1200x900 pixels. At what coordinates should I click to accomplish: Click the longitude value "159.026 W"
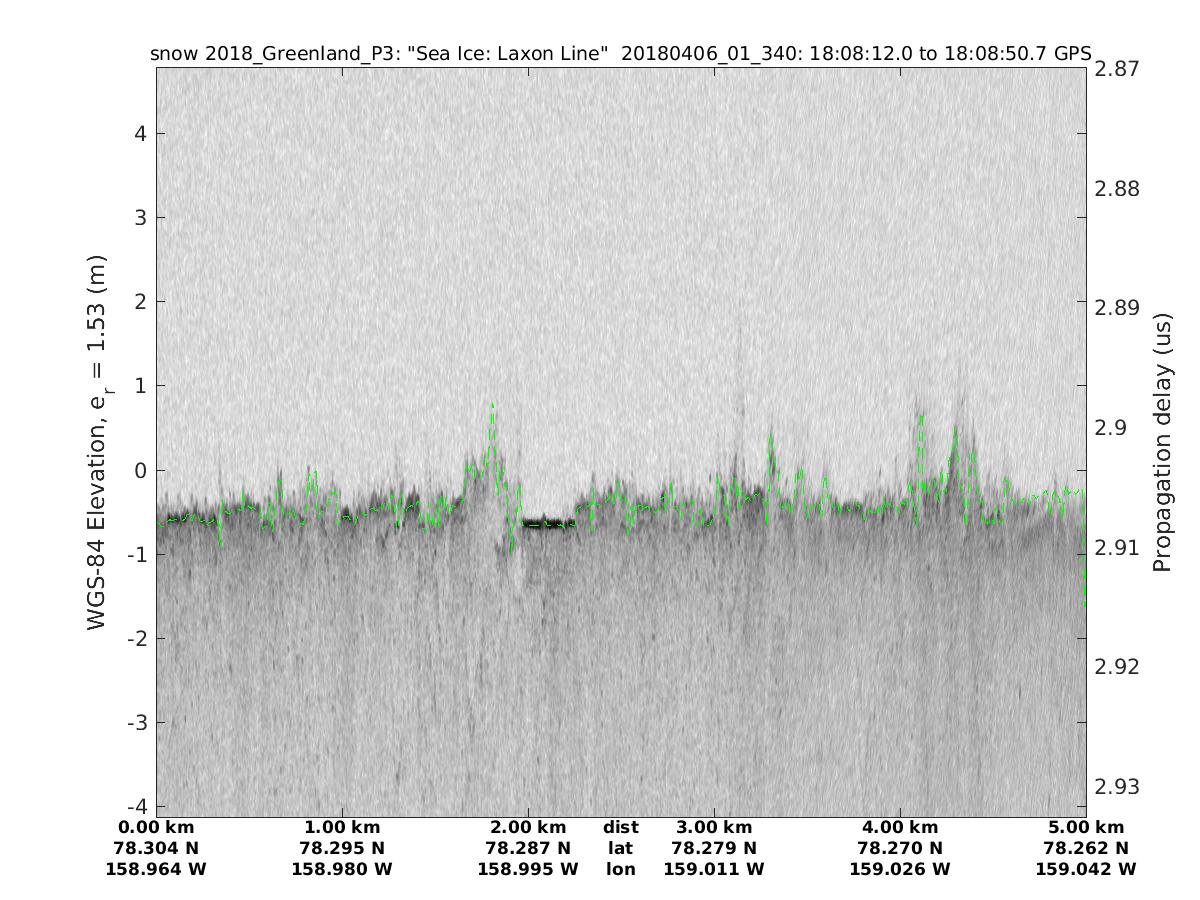click(x=899, y=869)
